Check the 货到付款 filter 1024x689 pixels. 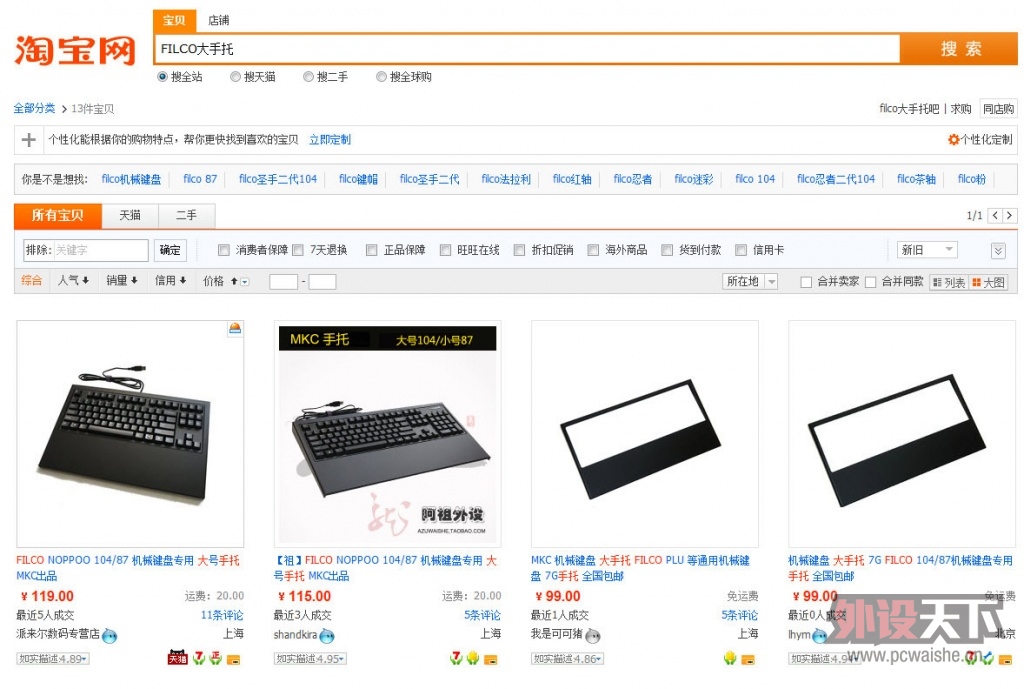pyautogui.click(x=667, y=250)
